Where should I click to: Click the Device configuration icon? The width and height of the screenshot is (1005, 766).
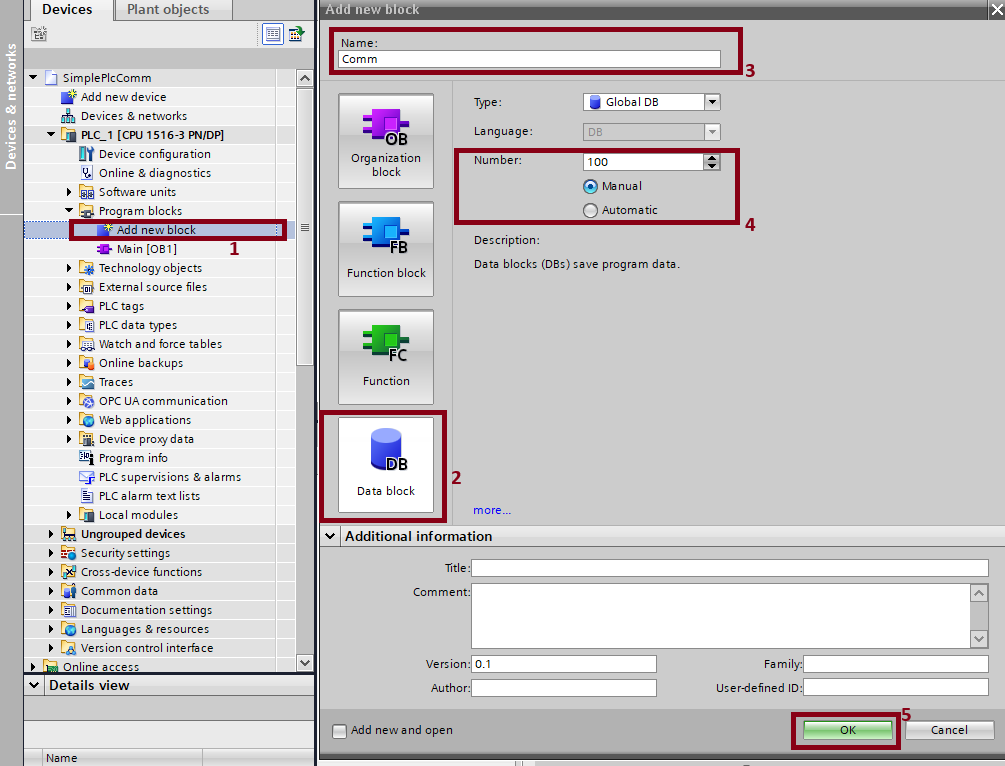87,154
